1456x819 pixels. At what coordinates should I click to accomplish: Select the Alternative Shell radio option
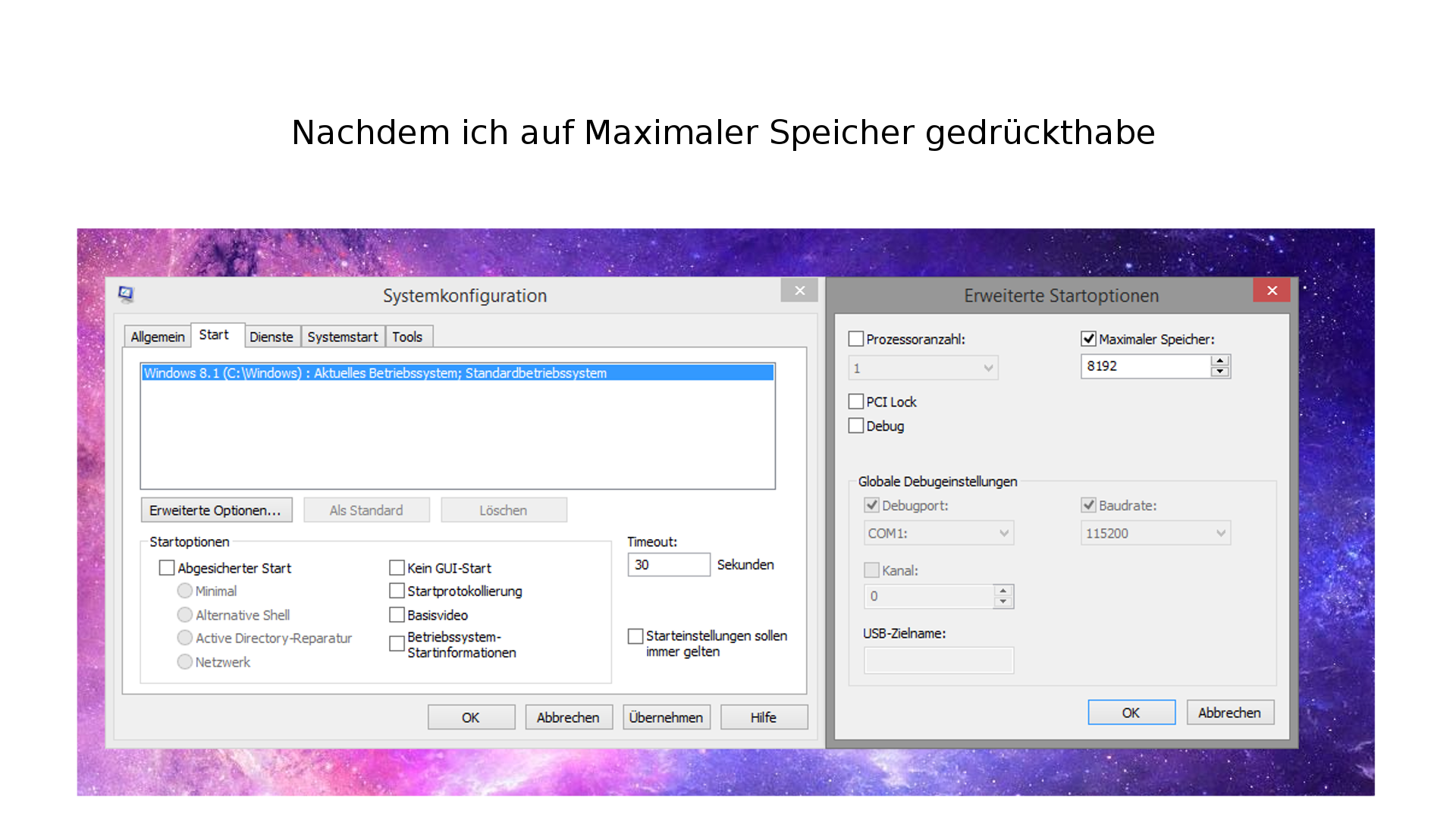tap(184, 615)
